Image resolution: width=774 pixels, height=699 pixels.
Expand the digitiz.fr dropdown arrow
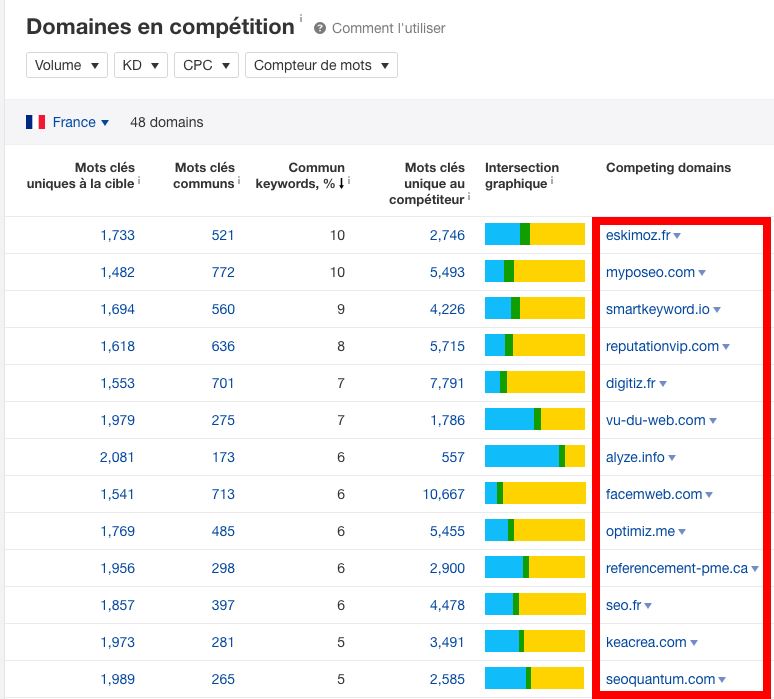(x=663, y=384)
